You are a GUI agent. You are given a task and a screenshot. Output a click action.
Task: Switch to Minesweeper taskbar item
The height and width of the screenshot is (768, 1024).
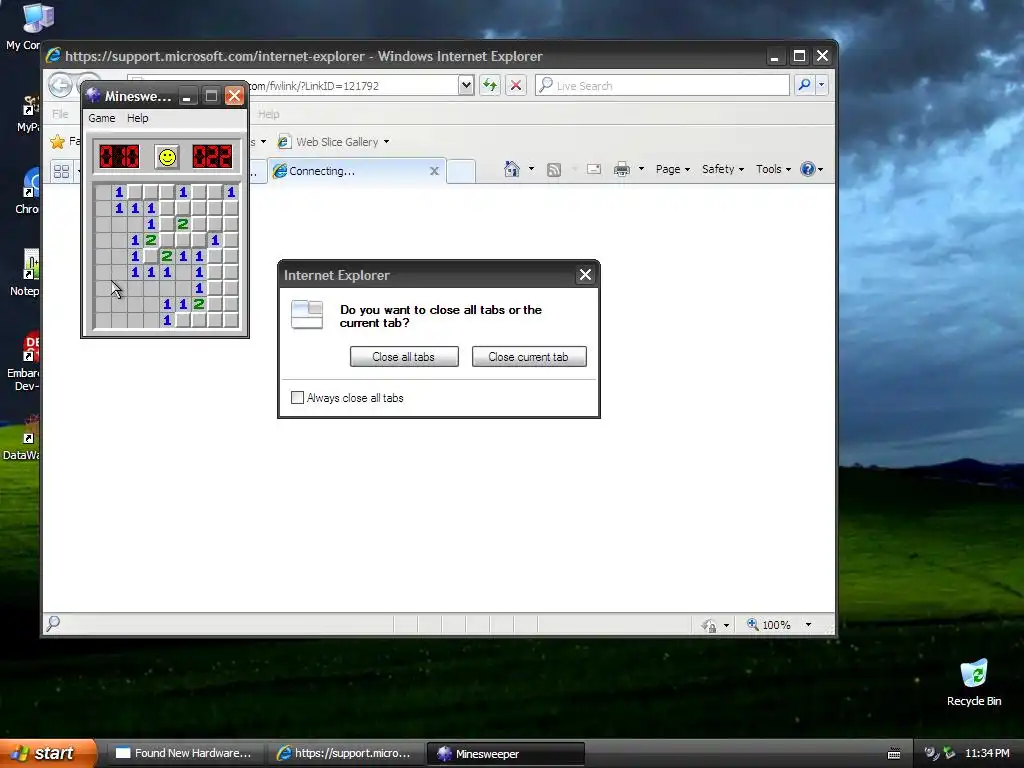click(x=505, y=754)
